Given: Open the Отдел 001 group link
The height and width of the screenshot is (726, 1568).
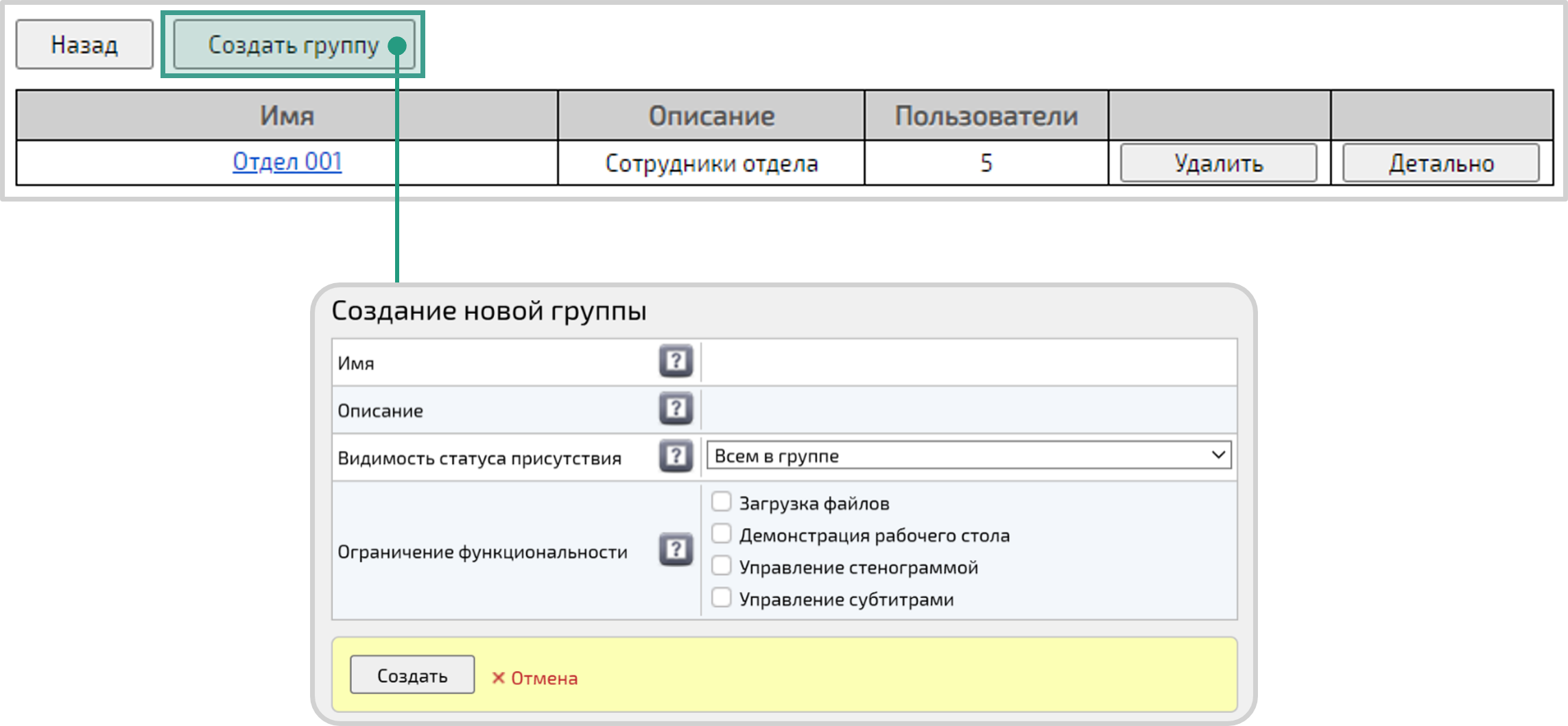Looking at the screenshot, I should click(x=288, y=162).
